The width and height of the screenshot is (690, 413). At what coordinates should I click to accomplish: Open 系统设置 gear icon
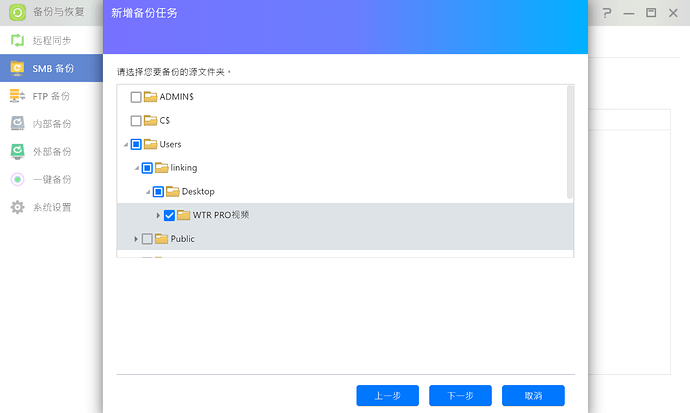pos(17,207)
